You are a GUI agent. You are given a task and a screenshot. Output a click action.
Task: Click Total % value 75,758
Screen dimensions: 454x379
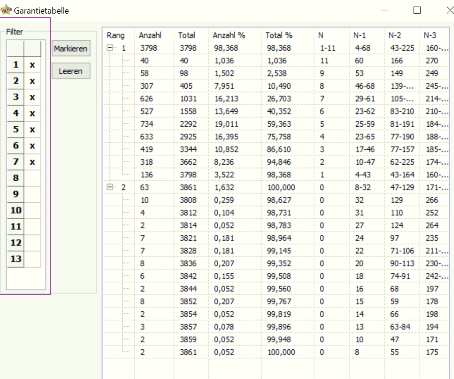[279, 137]
